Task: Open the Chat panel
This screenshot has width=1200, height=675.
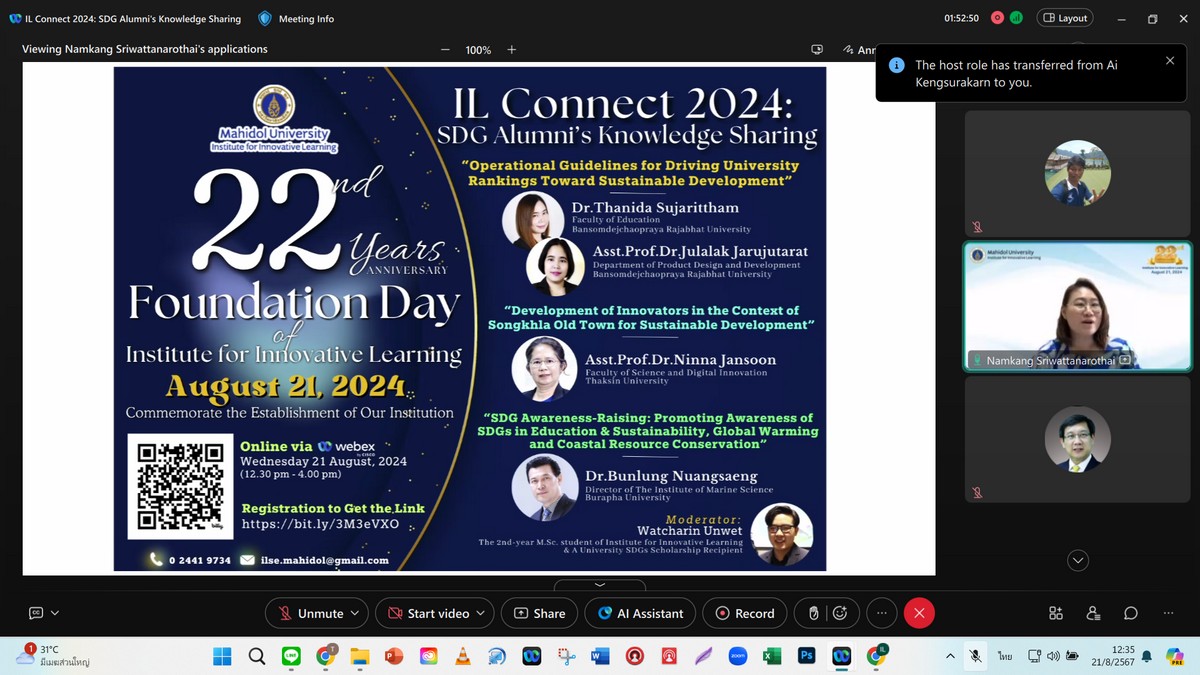Action: tap(1130, 613)
